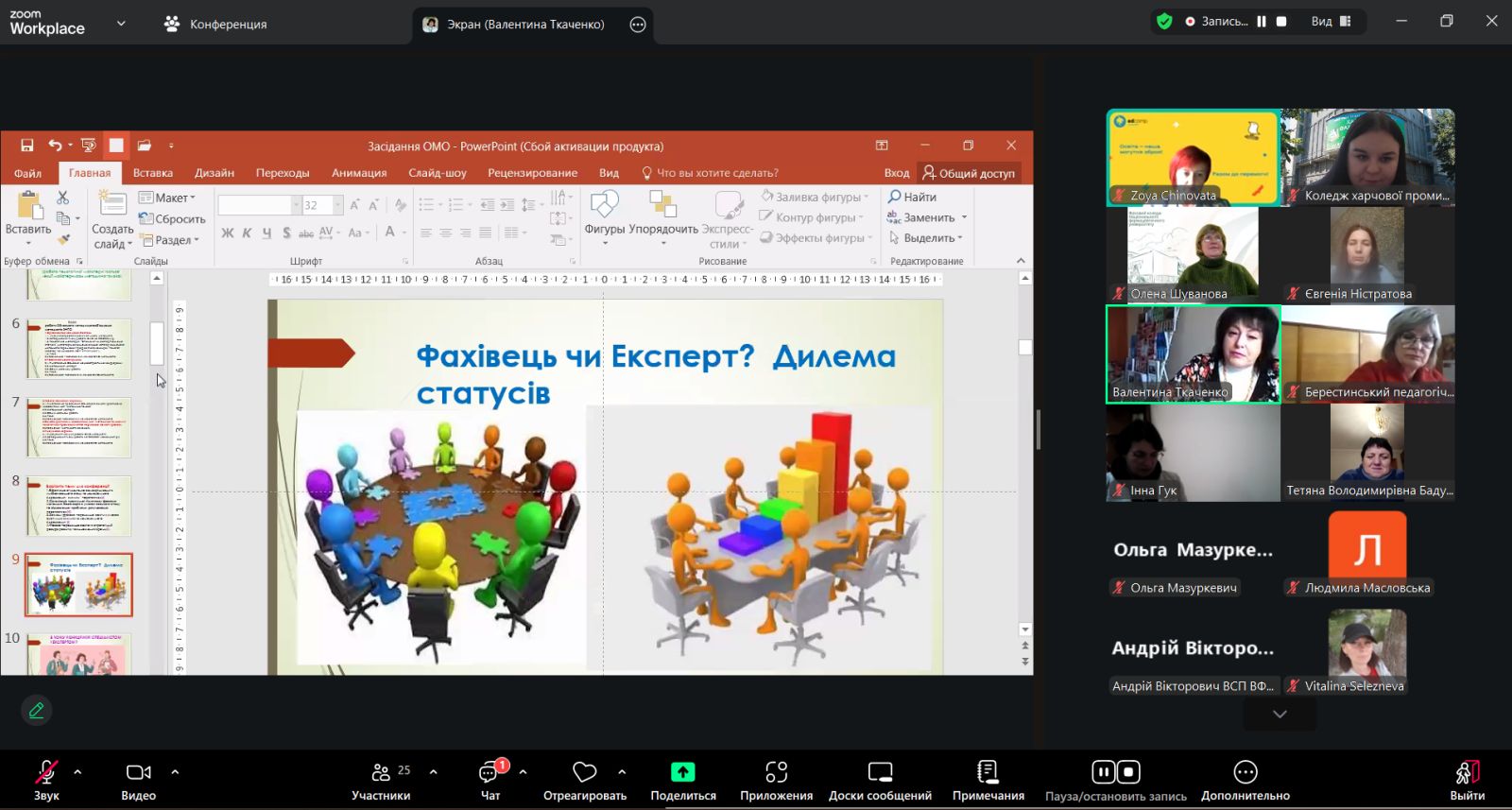Open the Конференция tab

coord(215,24)
